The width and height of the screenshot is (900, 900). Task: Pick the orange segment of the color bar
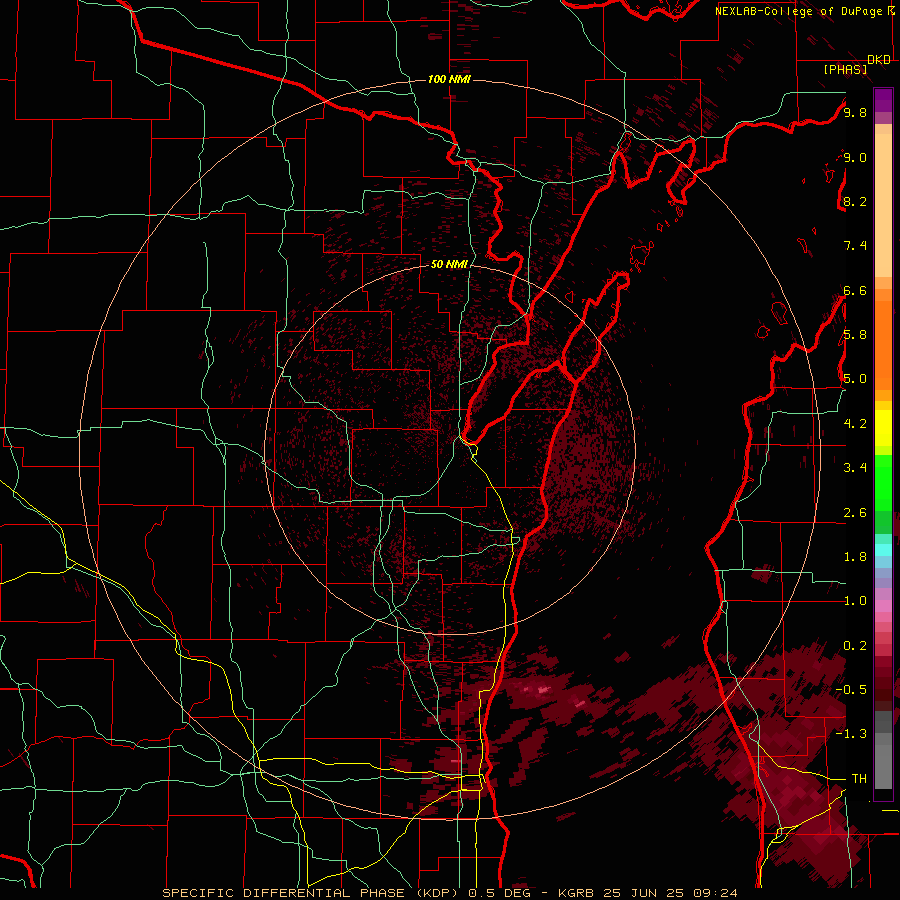(x=883, y=344)
